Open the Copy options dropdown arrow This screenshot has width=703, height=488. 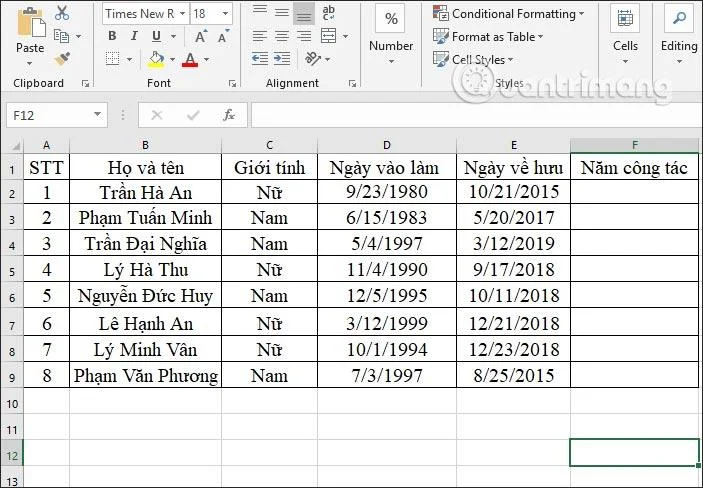(78, 36)
